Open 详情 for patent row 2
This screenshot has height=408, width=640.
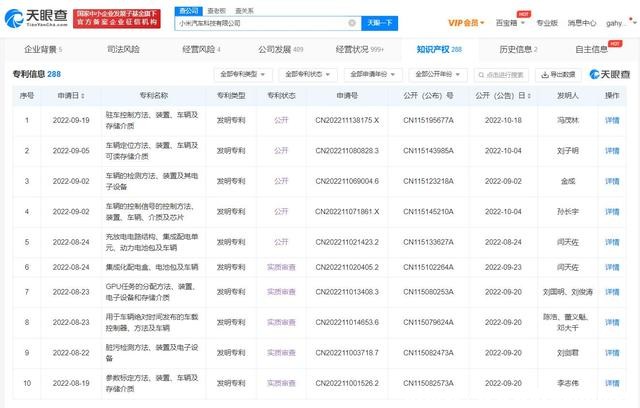[612, 151]
